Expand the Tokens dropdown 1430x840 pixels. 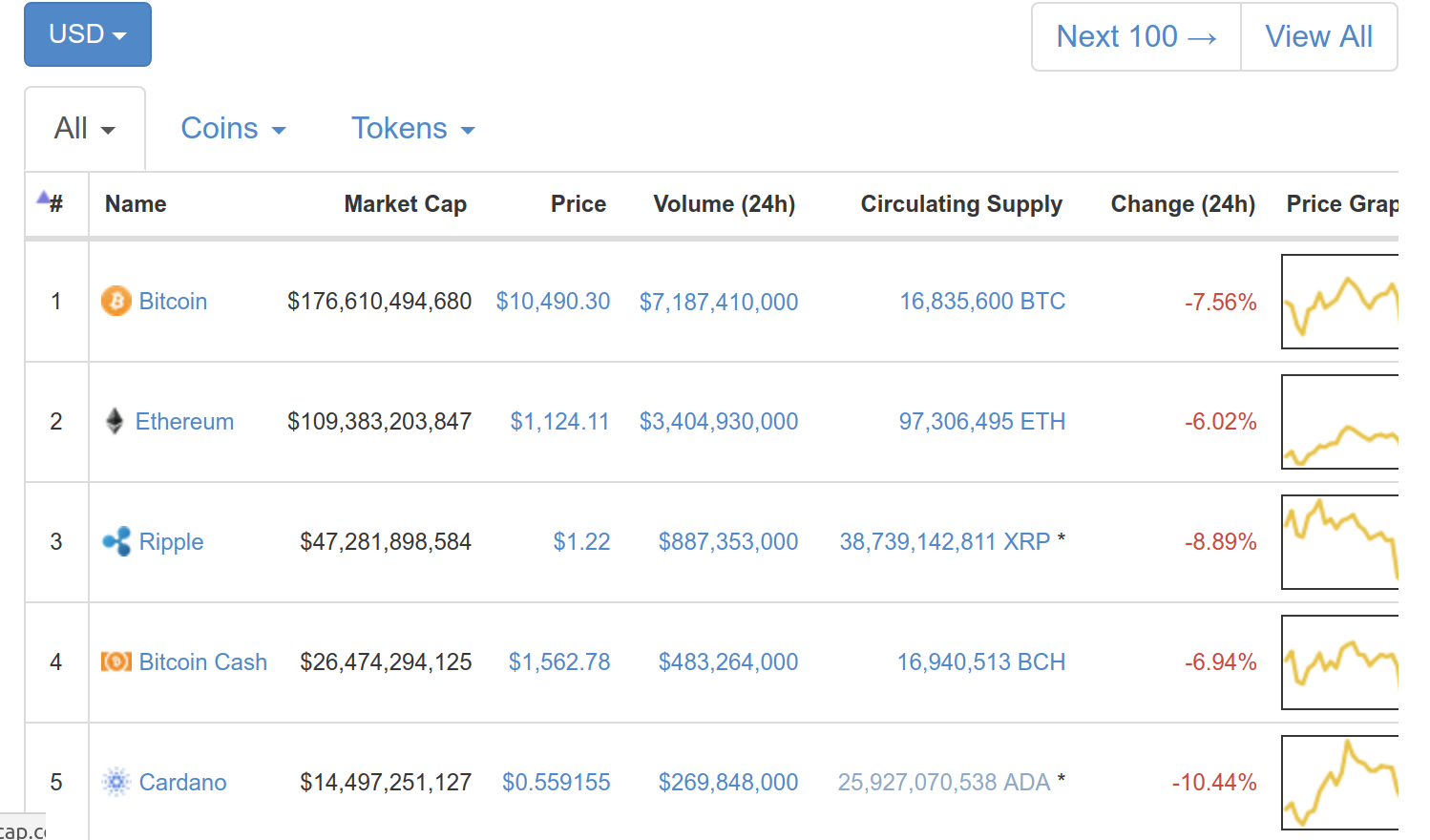pyautogui.click(x=412, y=129)
